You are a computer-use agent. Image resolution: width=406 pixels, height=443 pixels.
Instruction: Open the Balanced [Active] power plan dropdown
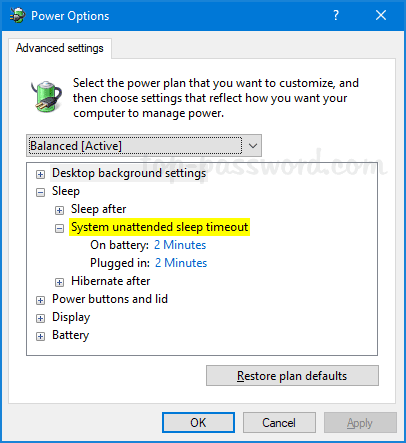pyautogui.click(x=144, y=146)
